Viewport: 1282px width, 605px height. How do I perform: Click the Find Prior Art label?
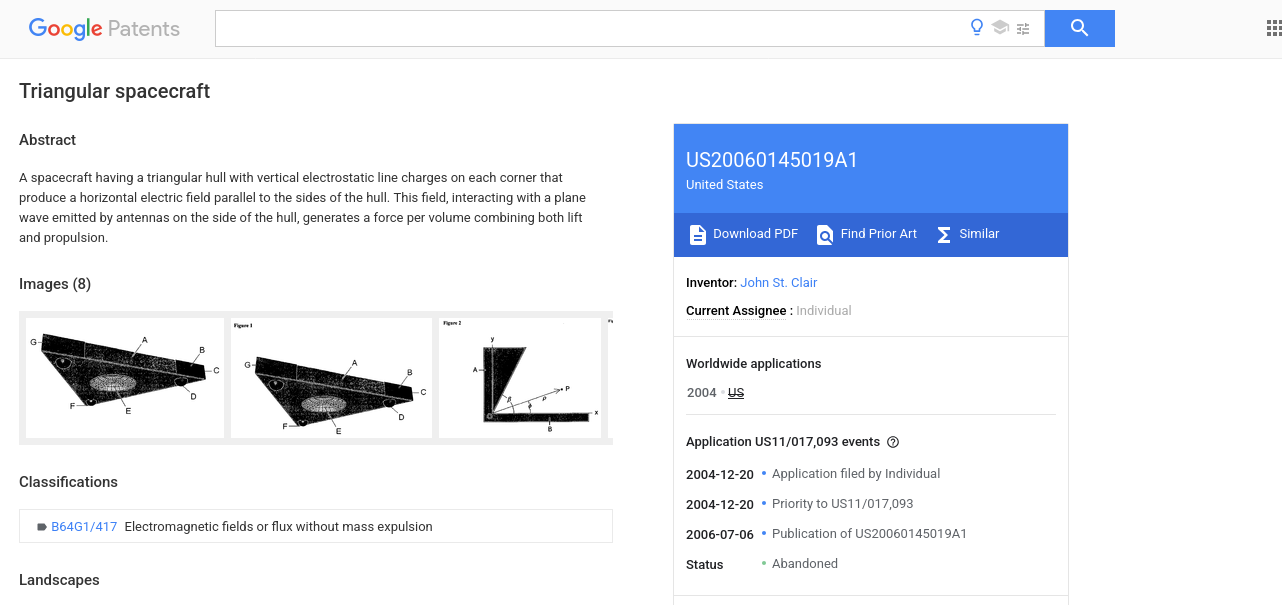[x=878, y=234]
